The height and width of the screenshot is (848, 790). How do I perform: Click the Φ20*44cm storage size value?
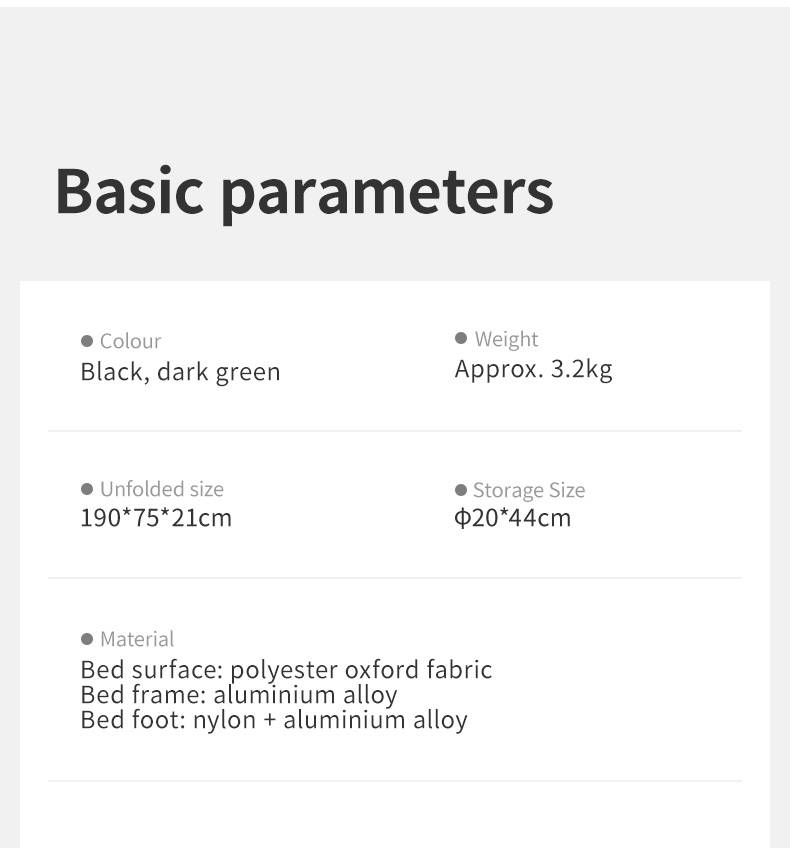513,518
